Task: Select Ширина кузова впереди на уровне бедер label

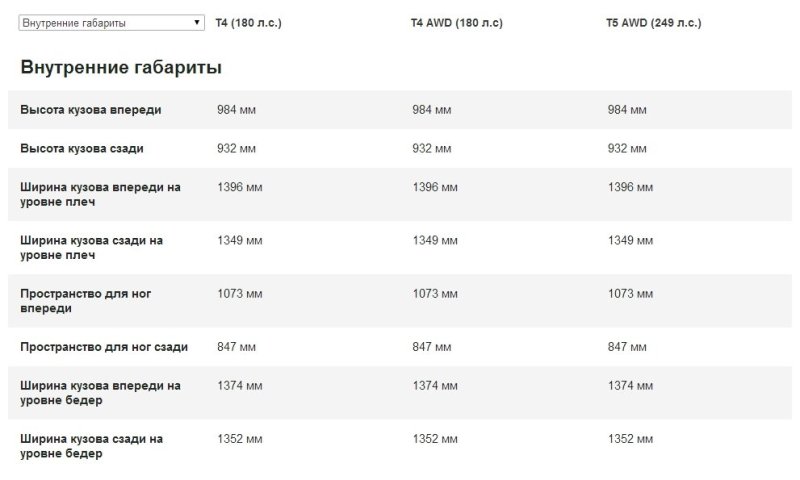Action: [100, 392]
